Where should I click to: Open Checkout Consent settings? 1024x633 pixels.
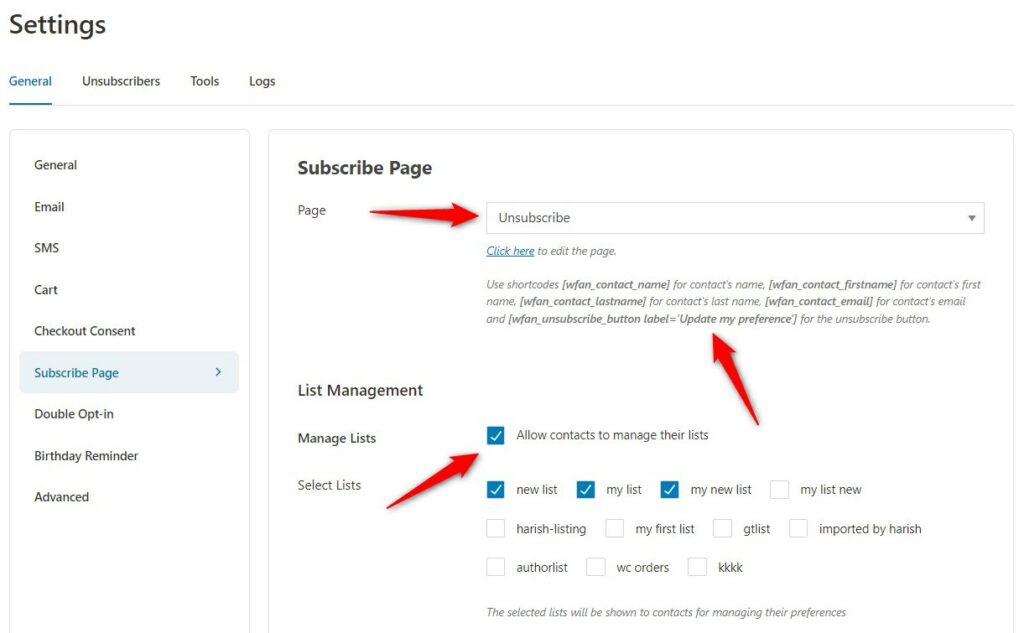click(x=85, y=331)
